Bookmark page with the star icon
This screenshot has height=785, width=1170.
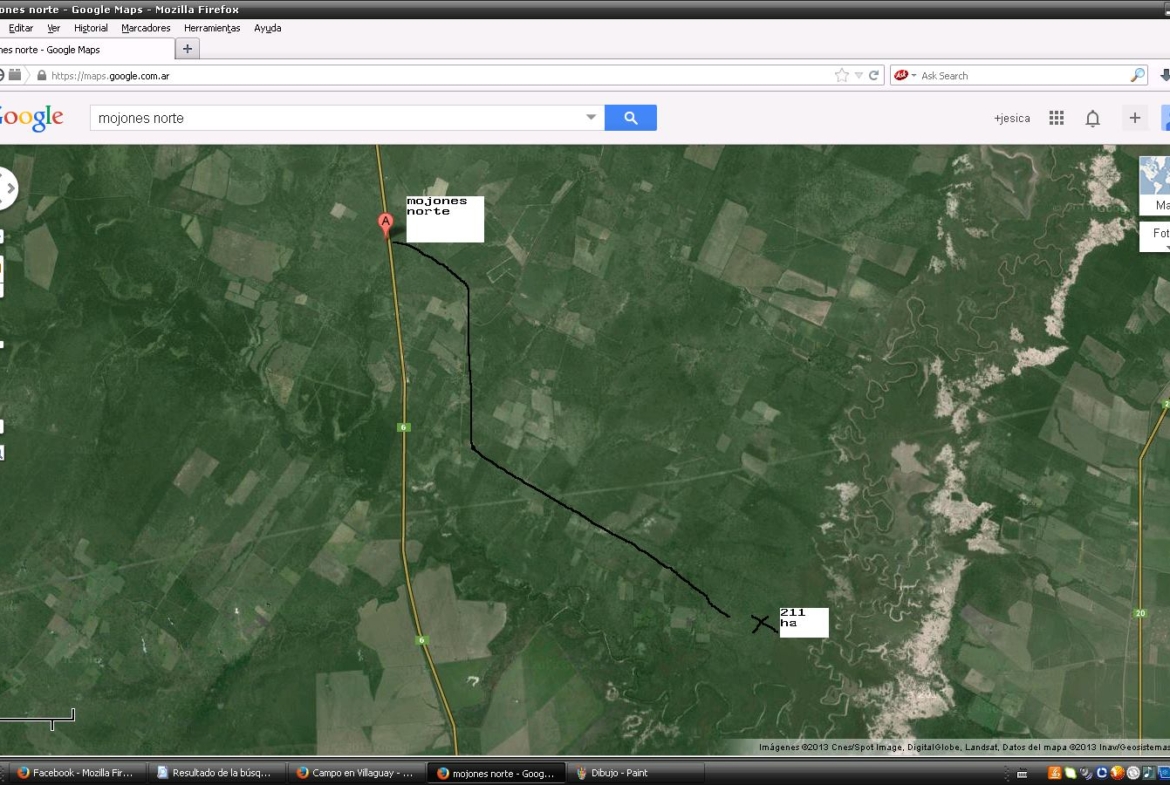click(x=841, y=75)
